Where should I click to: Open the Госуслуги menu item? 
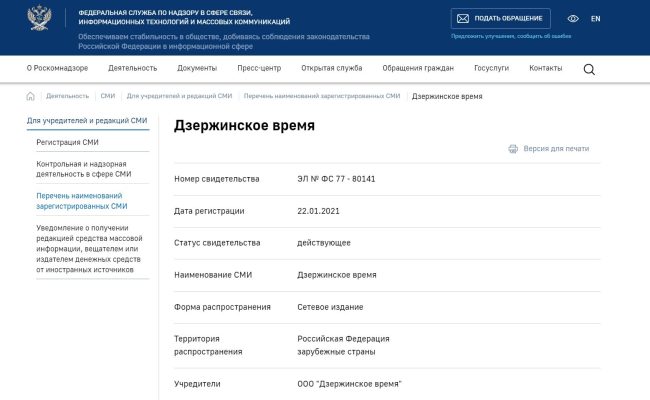tap(491, 68)
